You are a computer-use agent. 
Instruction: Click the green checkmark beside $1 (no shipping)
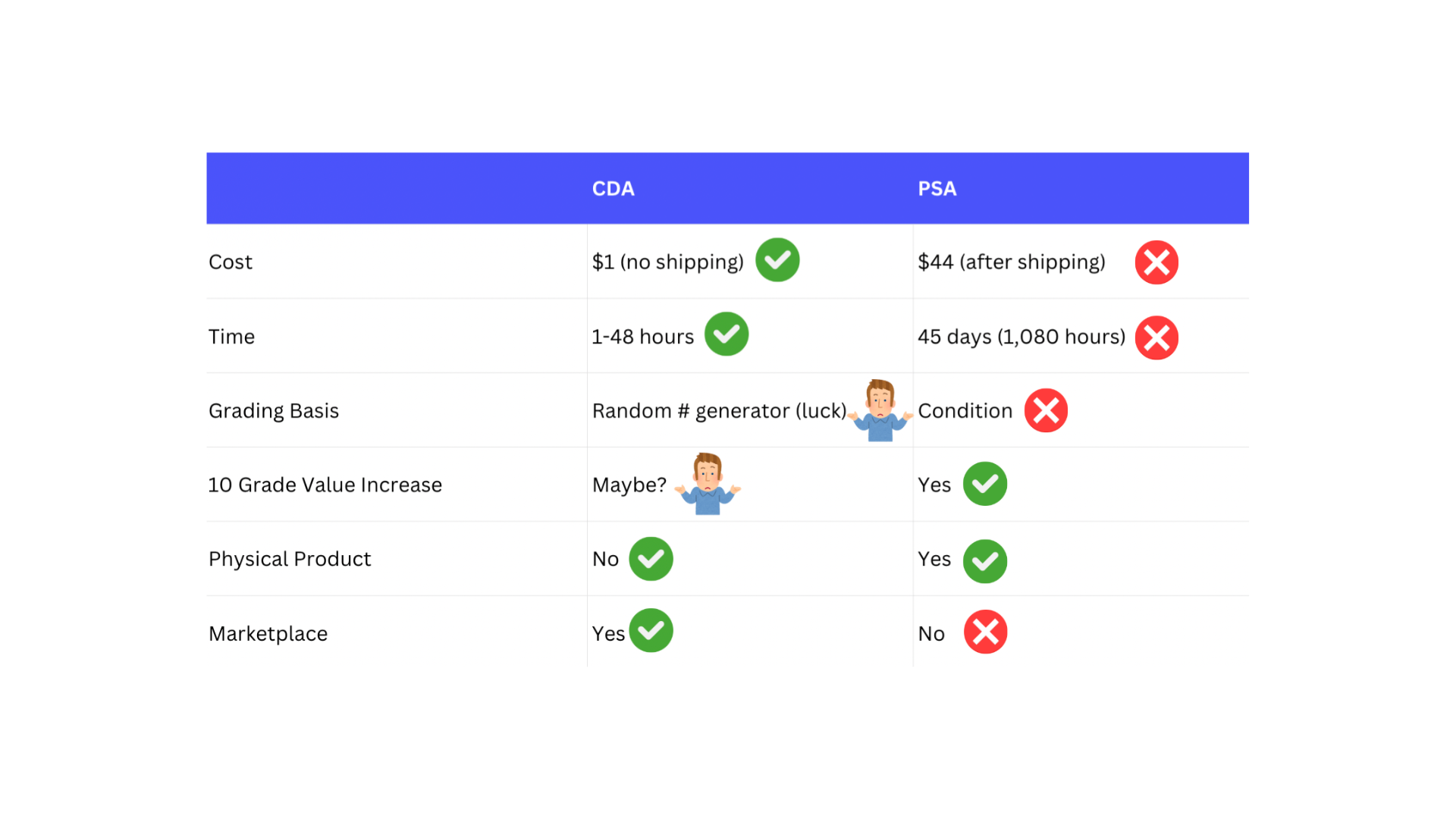coord(777,260)
